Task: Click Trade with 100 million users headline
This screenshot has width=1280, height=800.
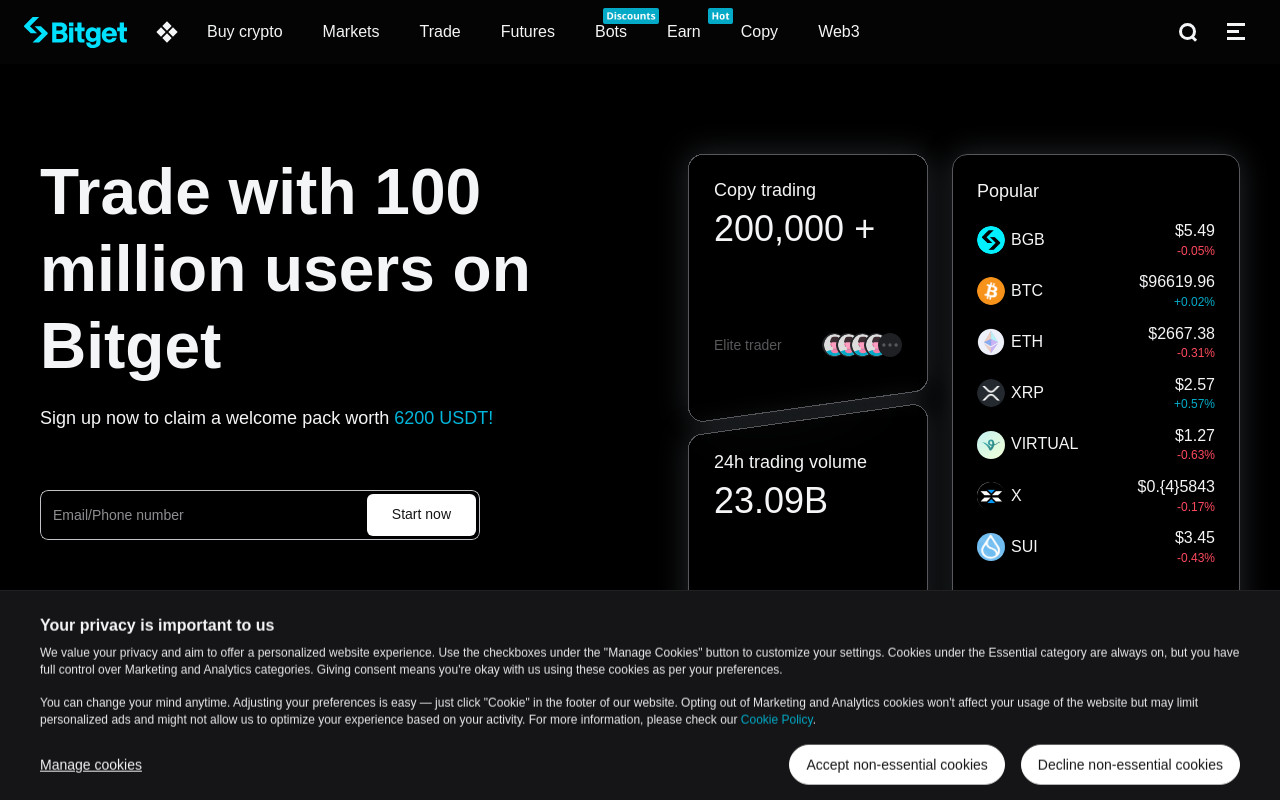Action: (x=285, y=268)
